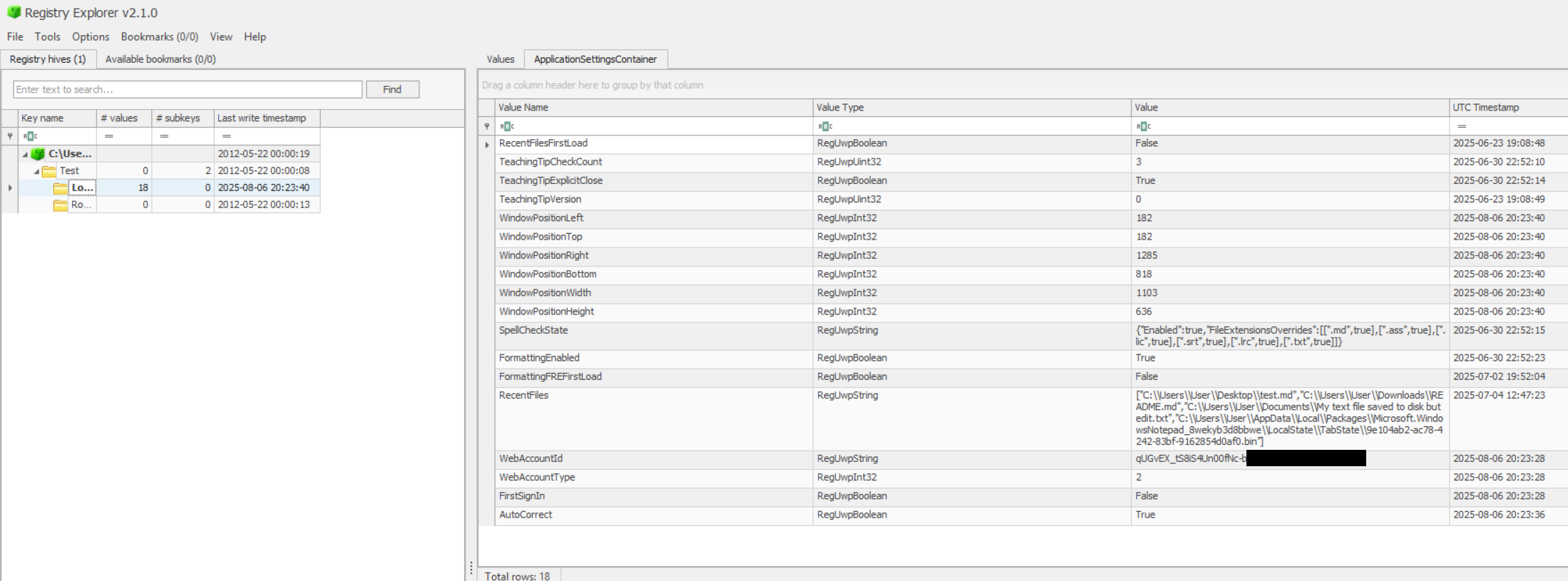Click the folder icon of the Lo... key
This screenshot has width=1568, height=581.
(61, 188)
